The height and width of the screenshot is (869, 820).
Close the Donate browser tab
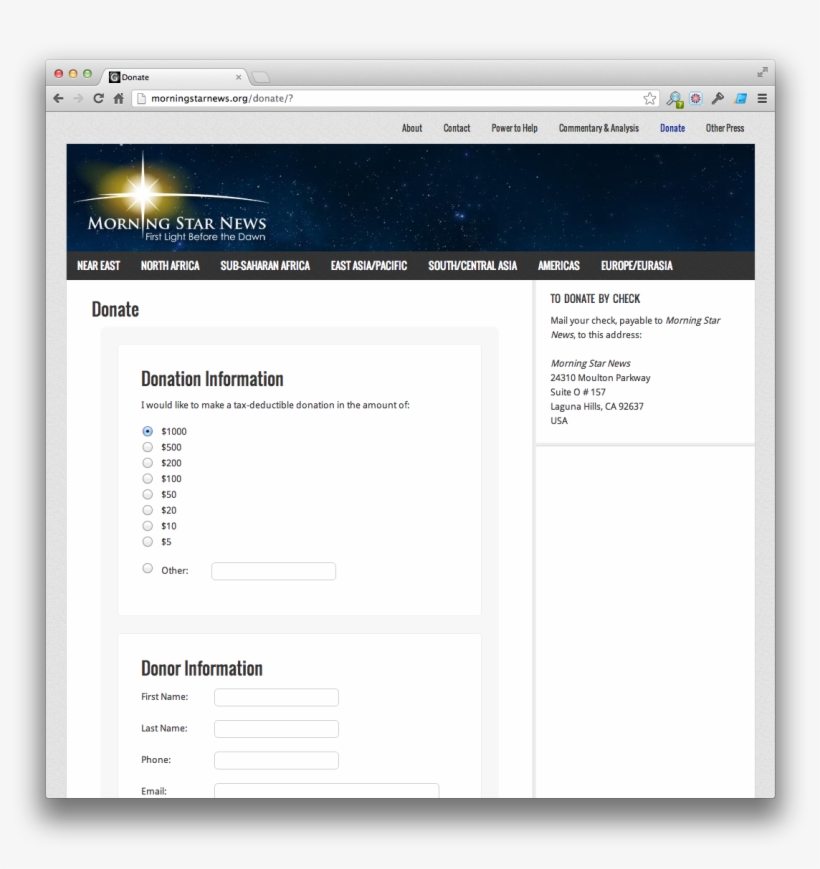238,77
